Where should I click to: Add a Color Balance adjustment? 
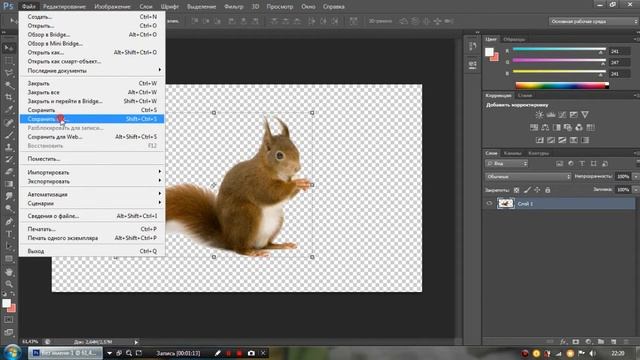coord(545,127)
